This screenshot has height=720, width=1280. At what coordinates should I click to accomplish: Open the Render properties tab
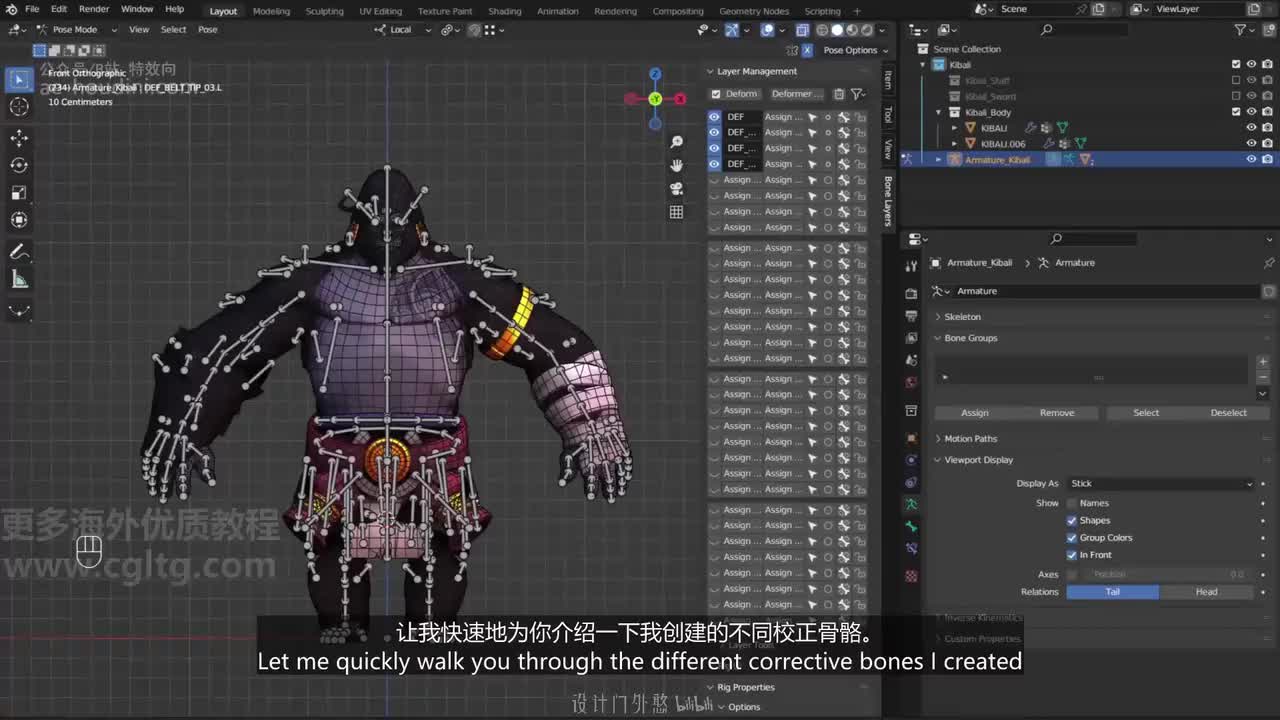coord(911,294)
